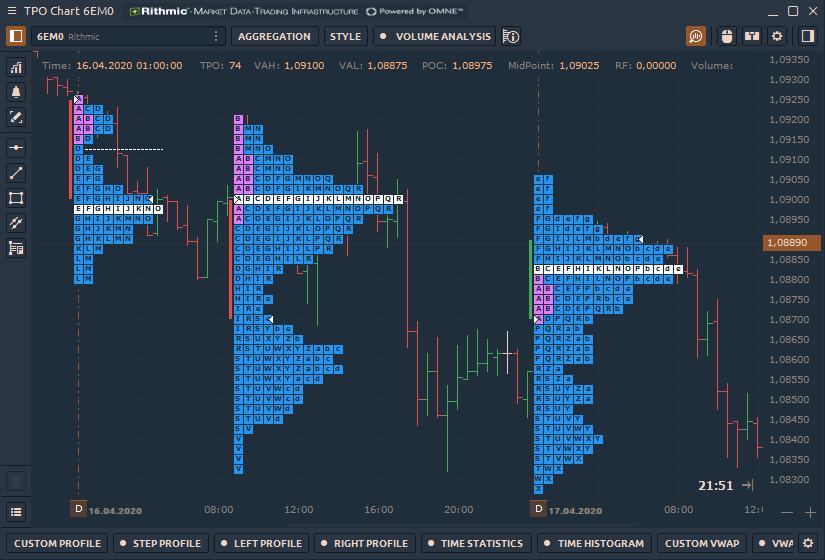
Task: Open the order entry panel icon
Action: coord(752,36)
